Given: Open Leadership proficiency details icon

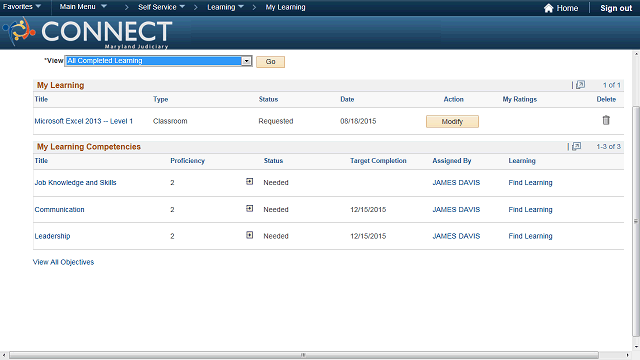Looking at the screenshot, I should (x=249, y=235).
